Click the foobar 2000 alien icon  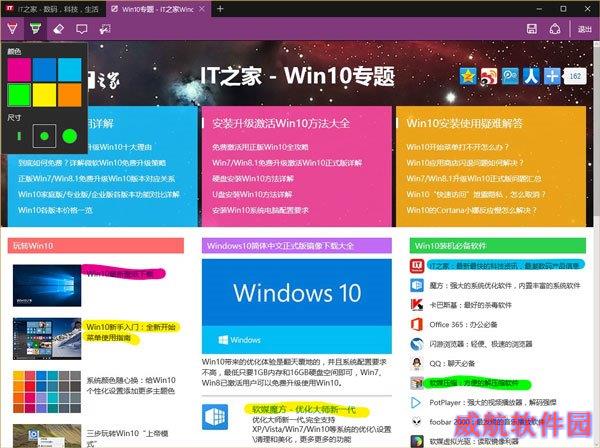tap(417, 422)
